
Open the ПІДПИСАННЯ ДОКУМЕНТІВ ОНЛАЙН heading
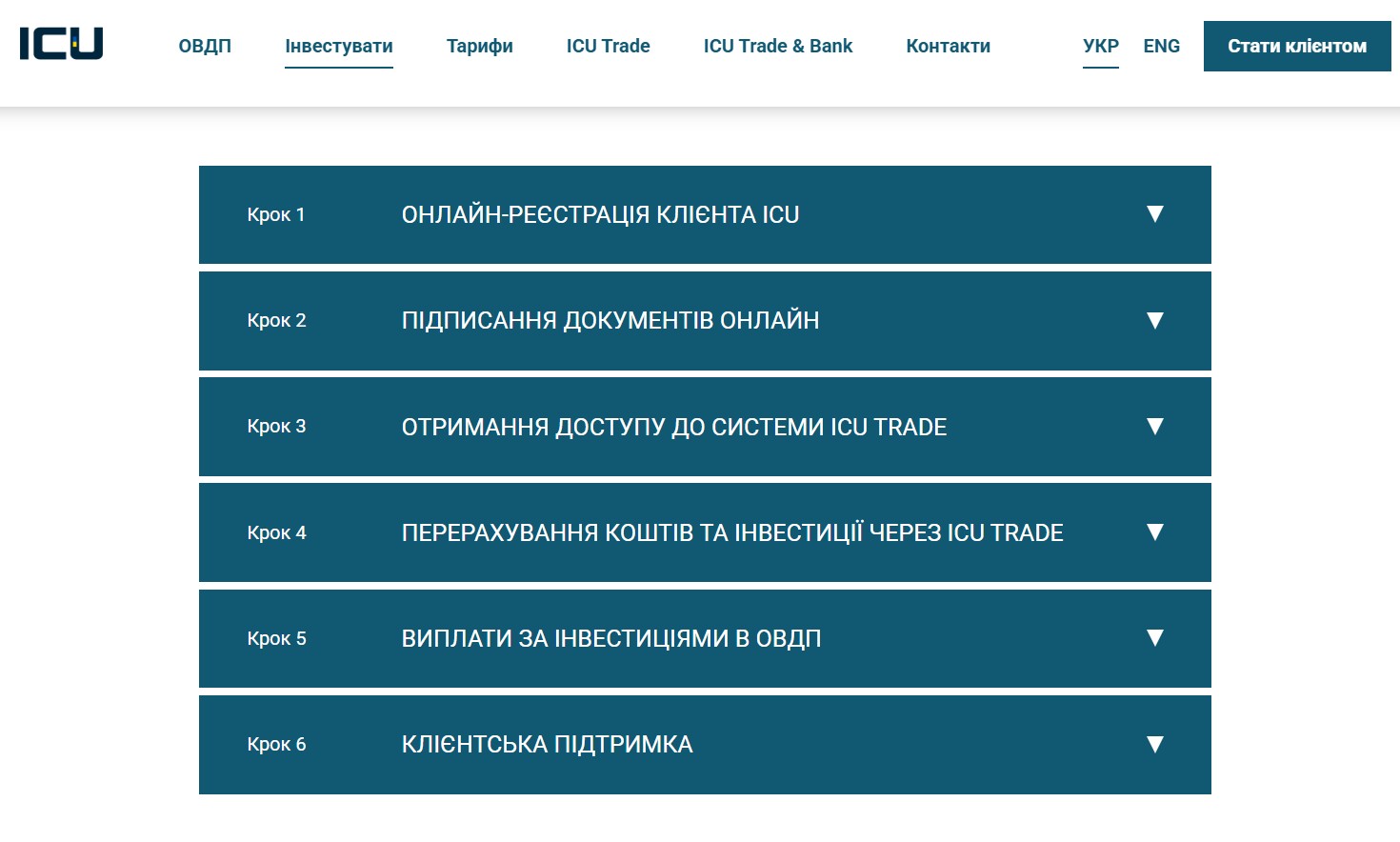point(610,320)
